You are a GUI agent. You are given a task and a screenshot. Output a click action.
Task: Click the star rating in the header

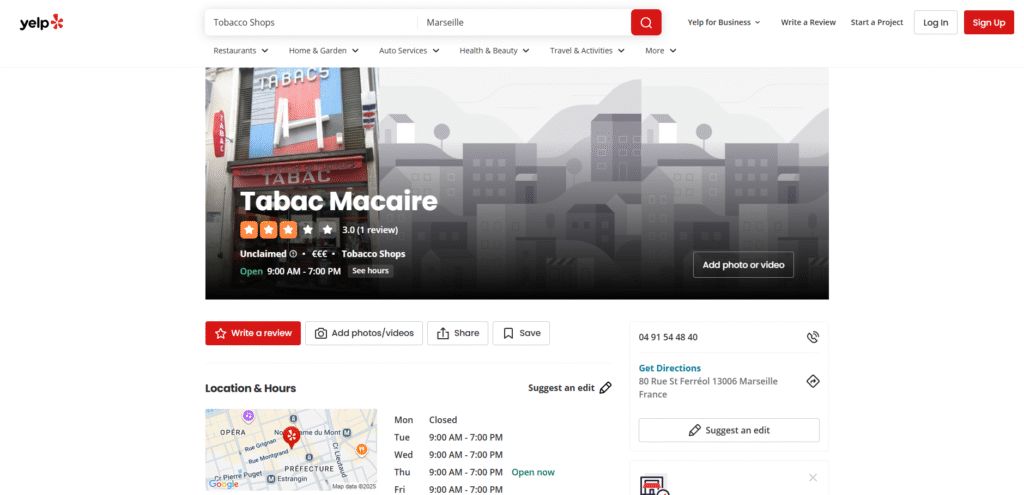pos(289,230)
